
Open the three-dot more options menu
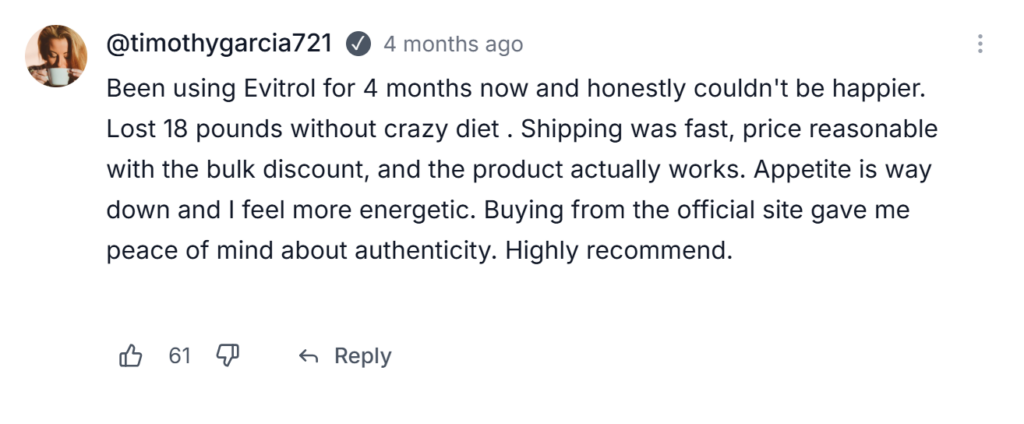980,44
